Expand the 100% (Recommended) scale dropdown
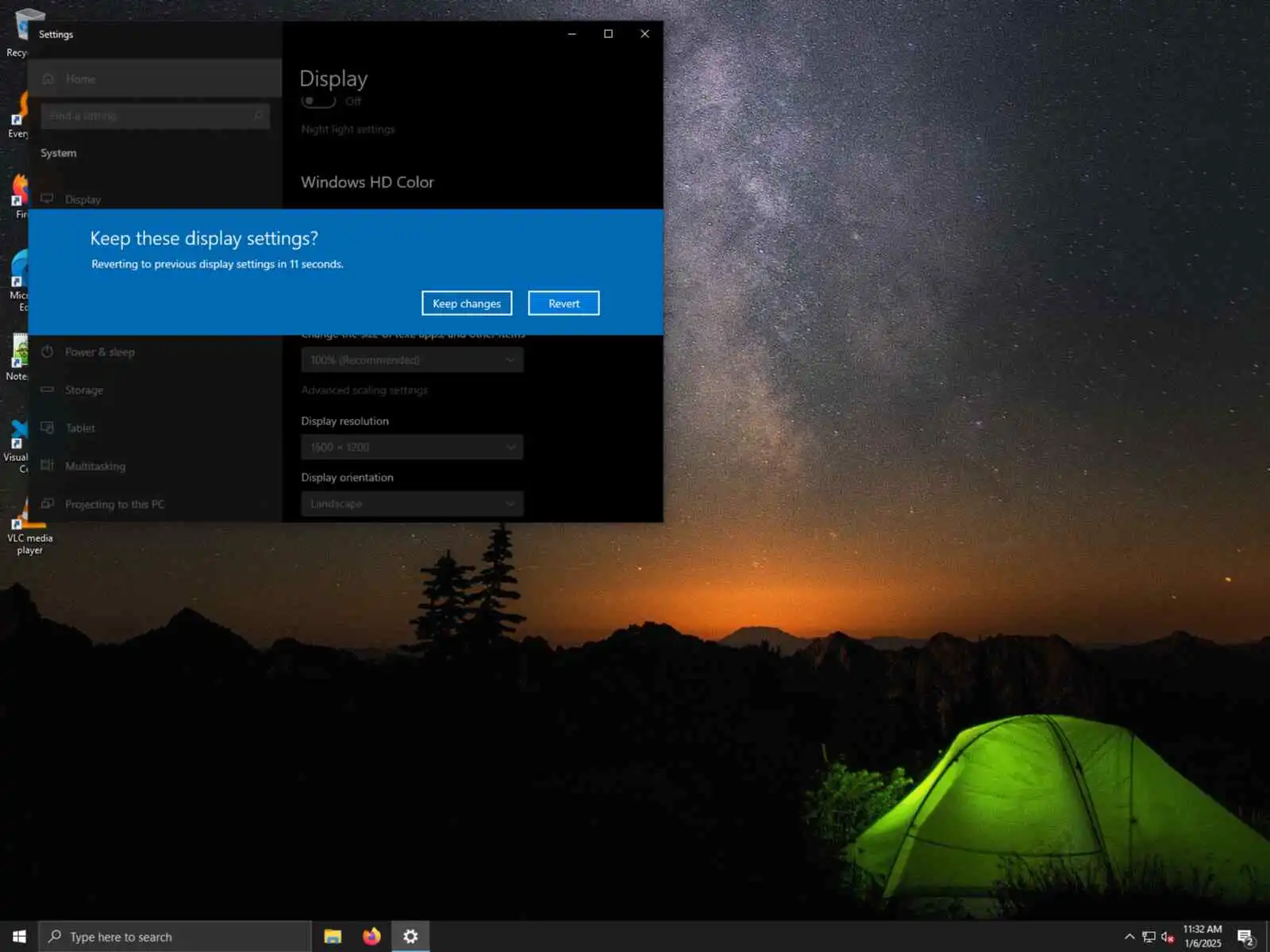 412,359
